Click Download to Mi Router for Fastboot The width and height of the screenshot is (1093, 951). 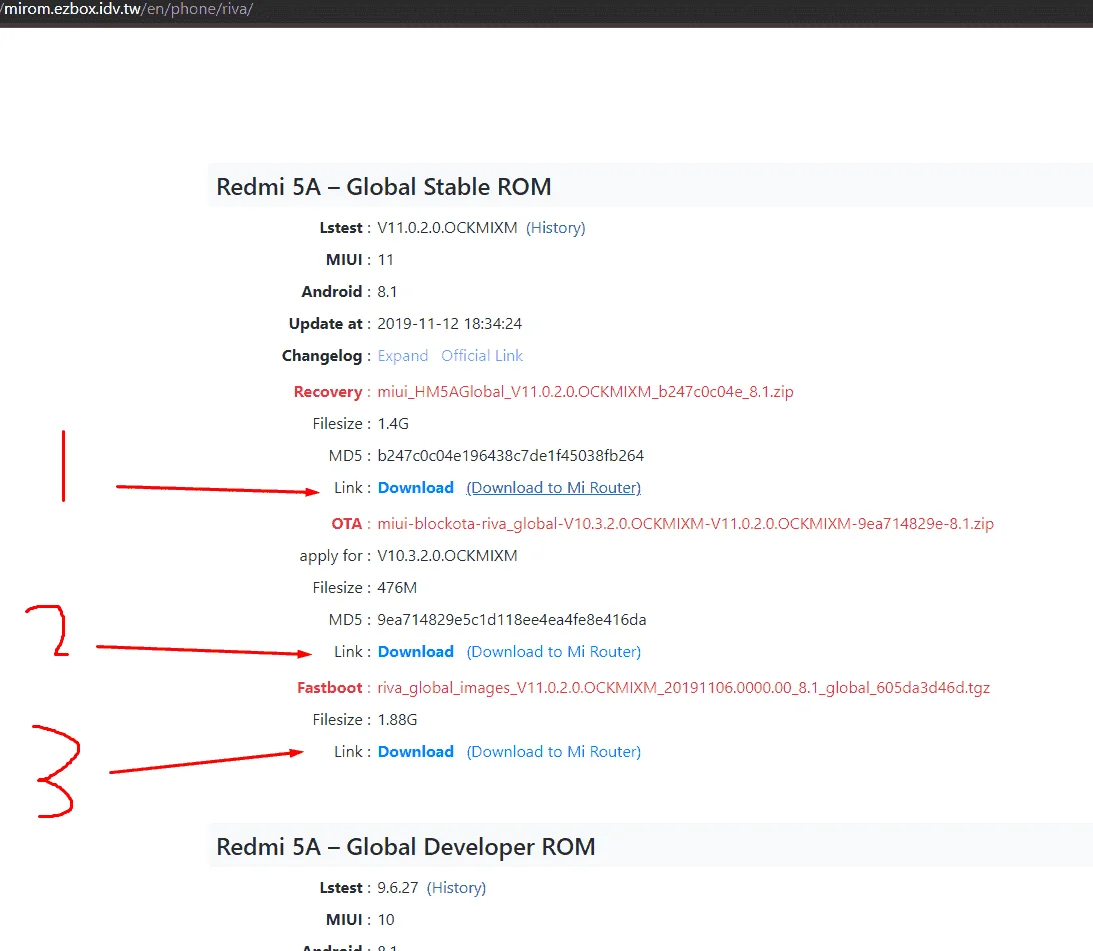(x=553, y=752)
